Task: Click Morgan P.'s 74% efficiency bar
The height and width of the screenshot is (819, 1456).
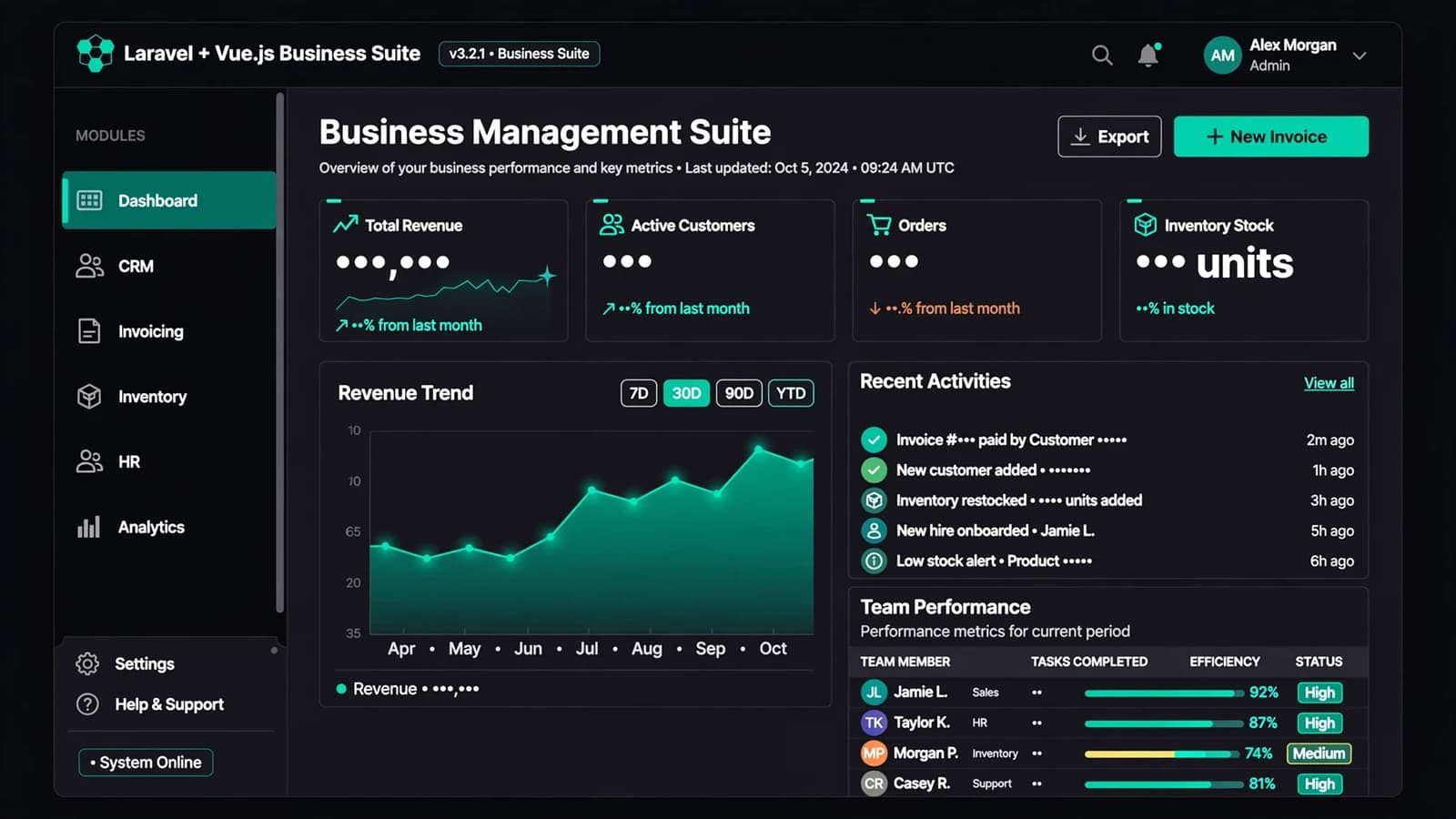Action: coord(1162,754)
